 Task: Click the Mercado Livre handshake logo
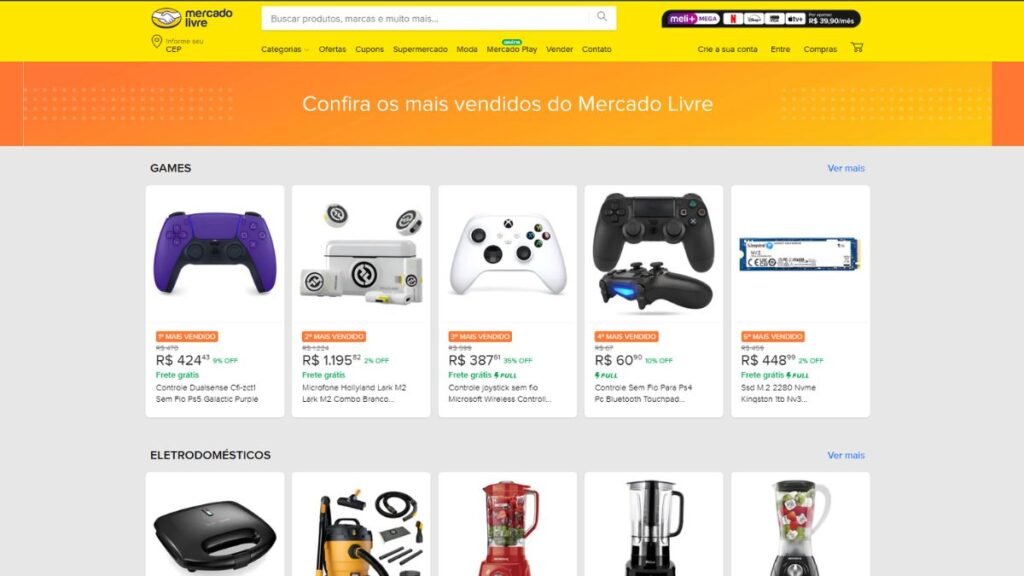(x=191, y=18)
